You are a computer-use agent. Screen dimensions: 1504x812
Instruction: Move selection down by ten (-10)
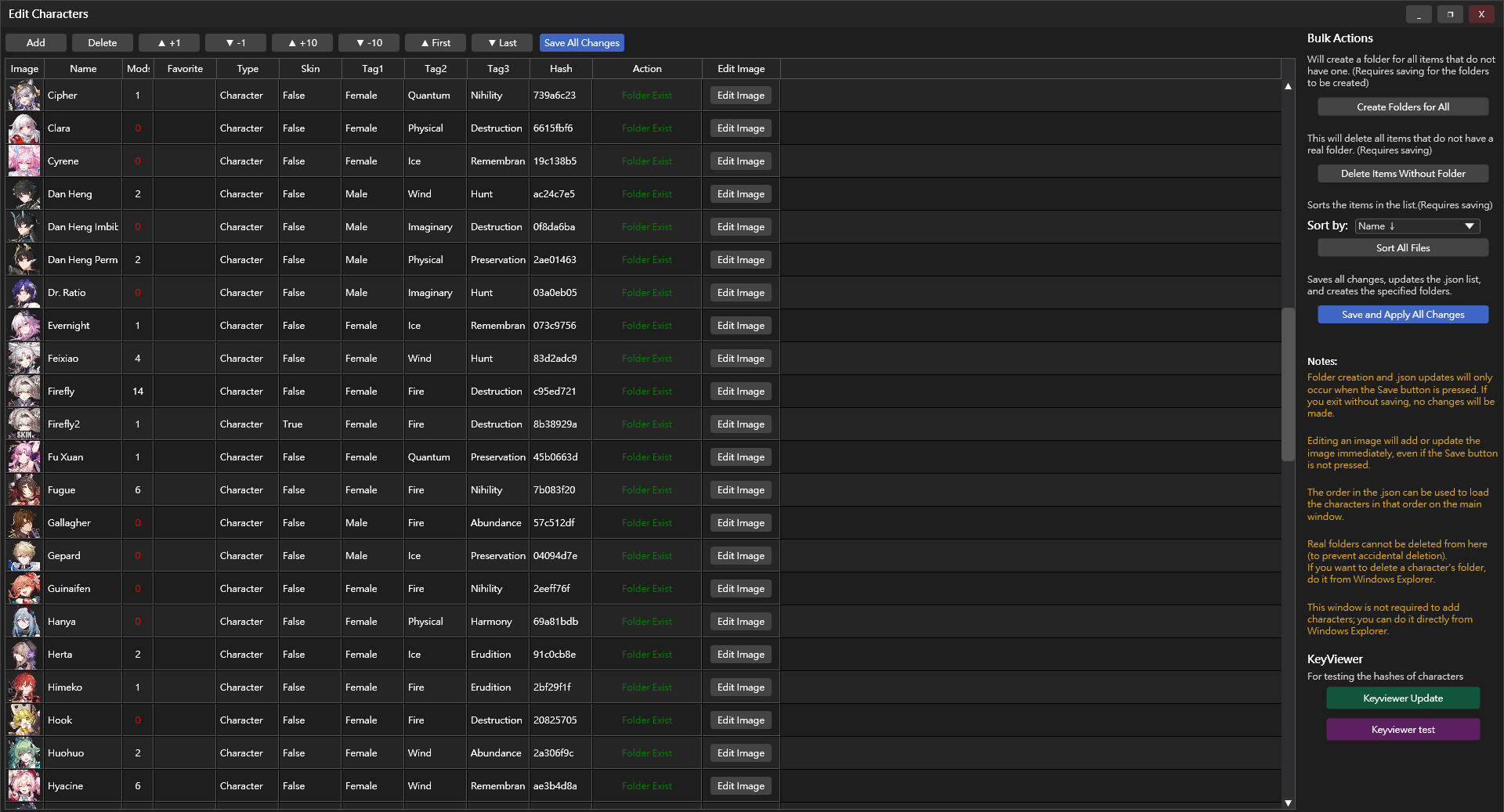coord(369,43)
